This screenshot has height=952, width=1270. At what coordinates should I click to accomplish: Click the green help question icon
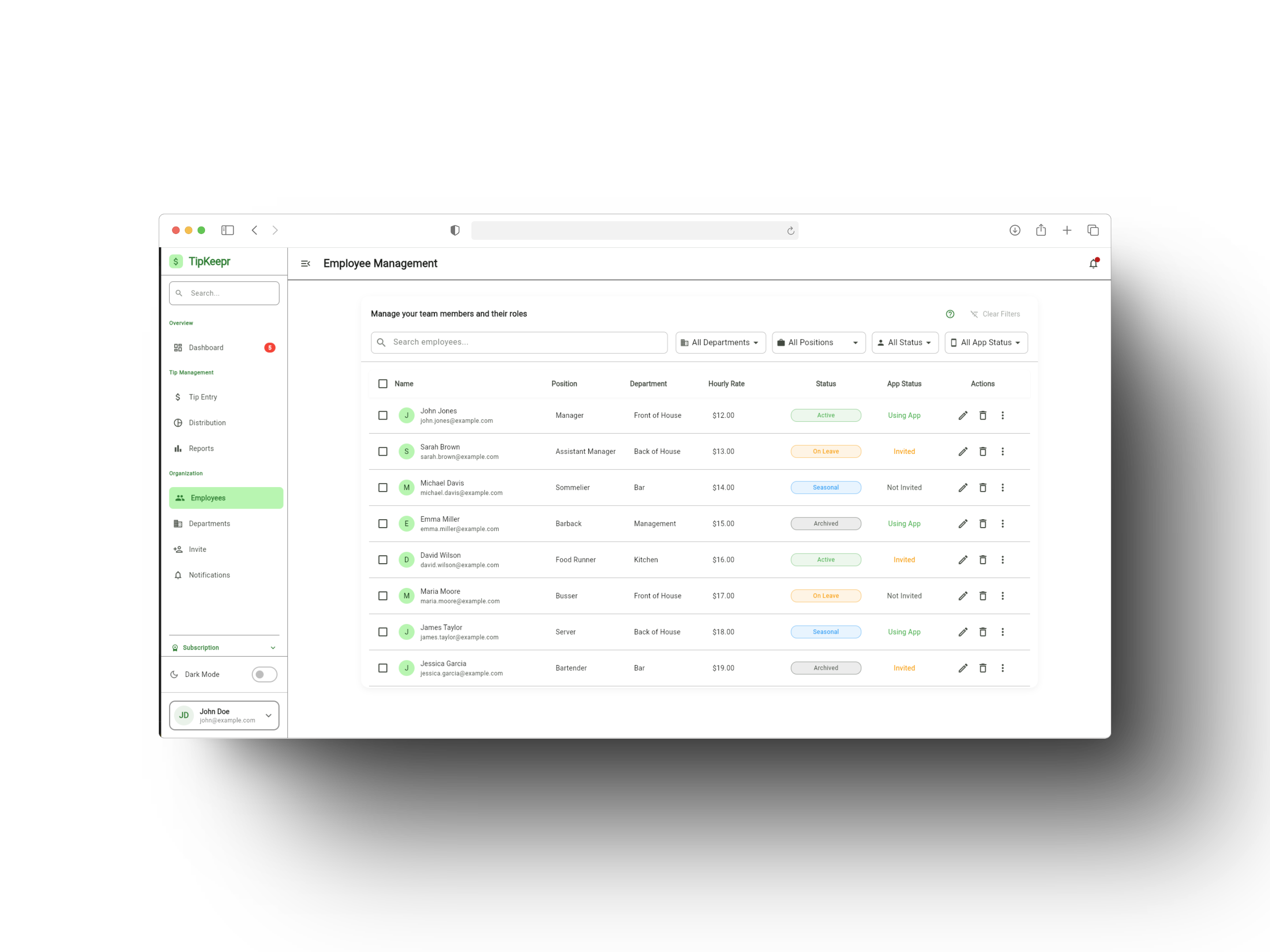(x=949, y=314)
